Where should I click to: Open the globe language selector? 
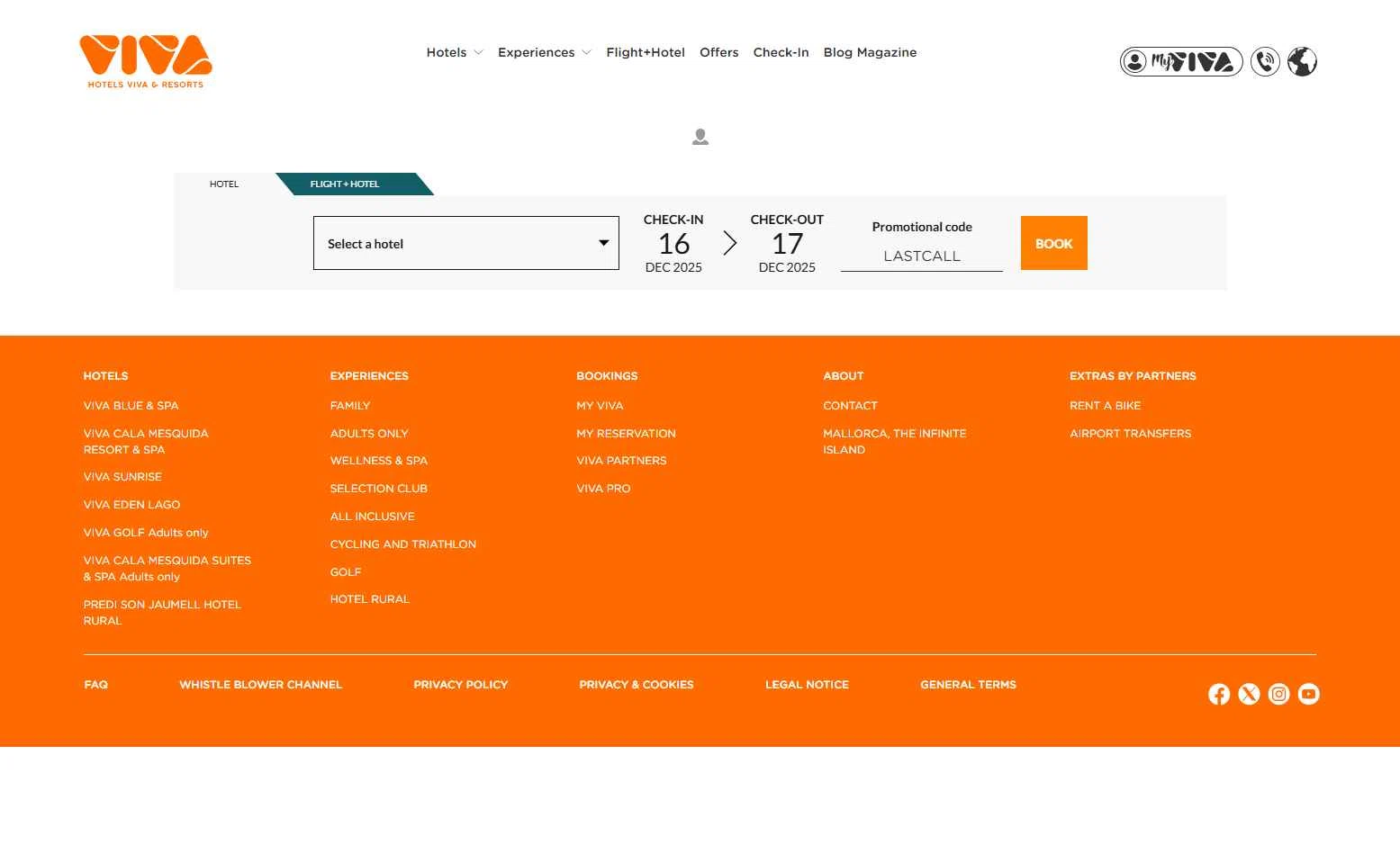point(1302,61)
